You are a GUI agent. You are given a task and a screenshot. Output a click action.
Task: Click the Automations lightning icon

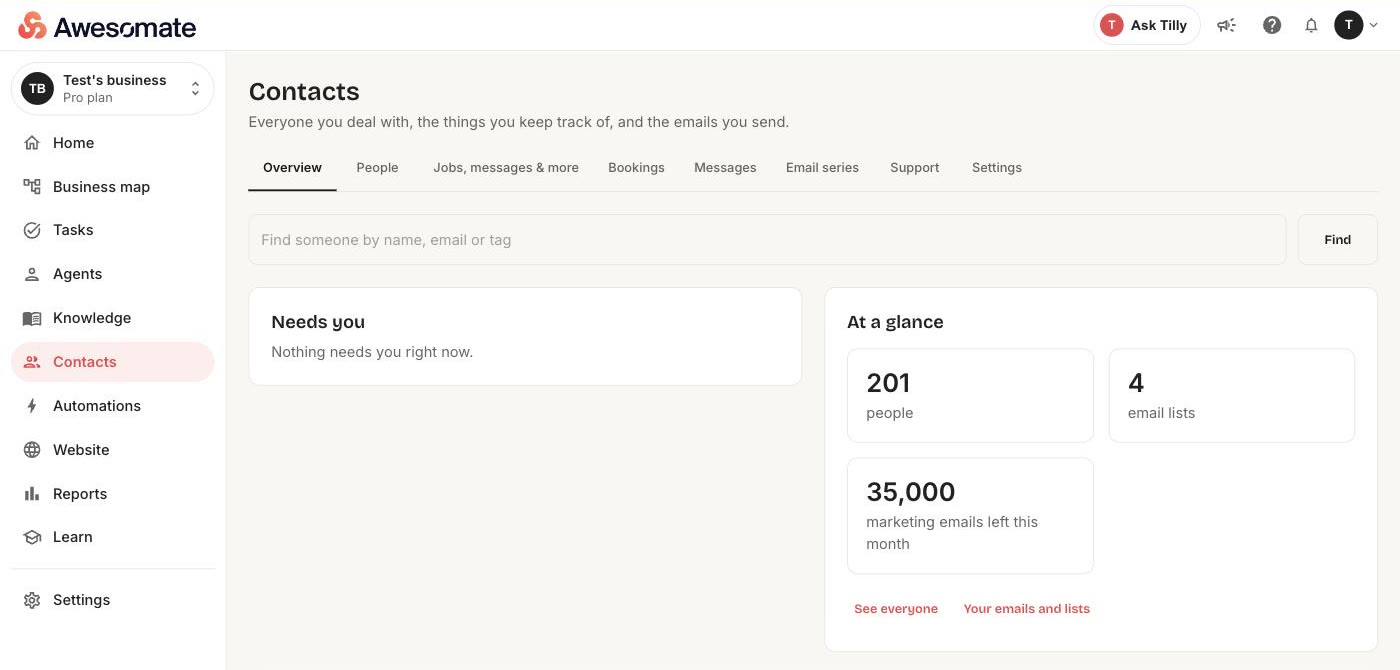(32, 406)
